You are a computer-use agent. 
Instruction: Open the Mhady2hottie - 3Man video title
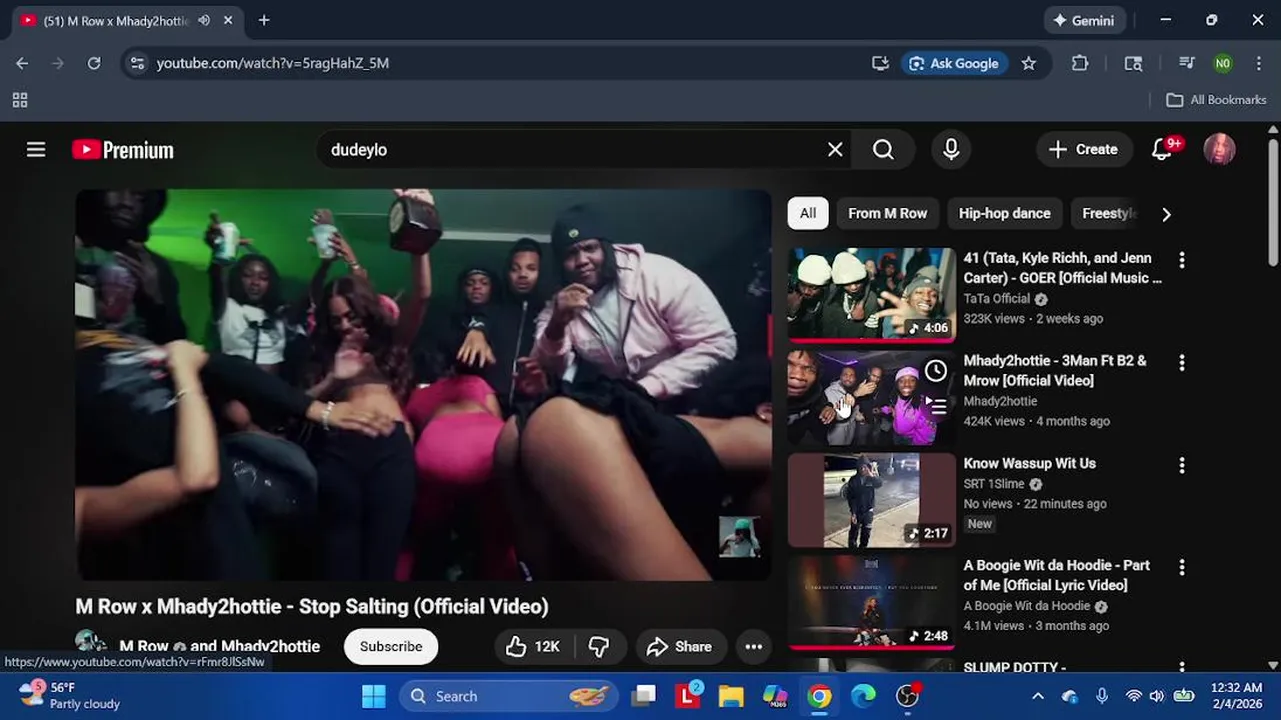click(x=1055, y=370)
